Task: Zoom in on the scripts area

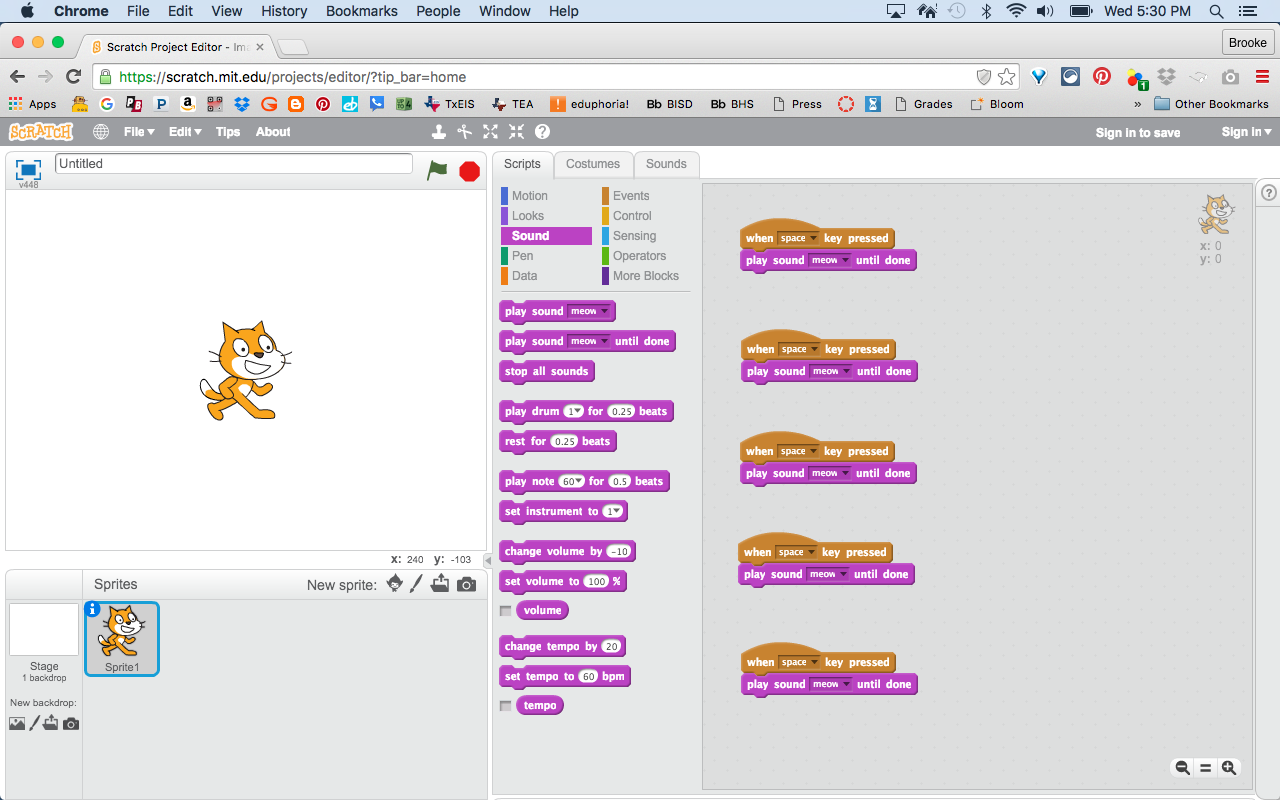Action: pos(1229,767)
